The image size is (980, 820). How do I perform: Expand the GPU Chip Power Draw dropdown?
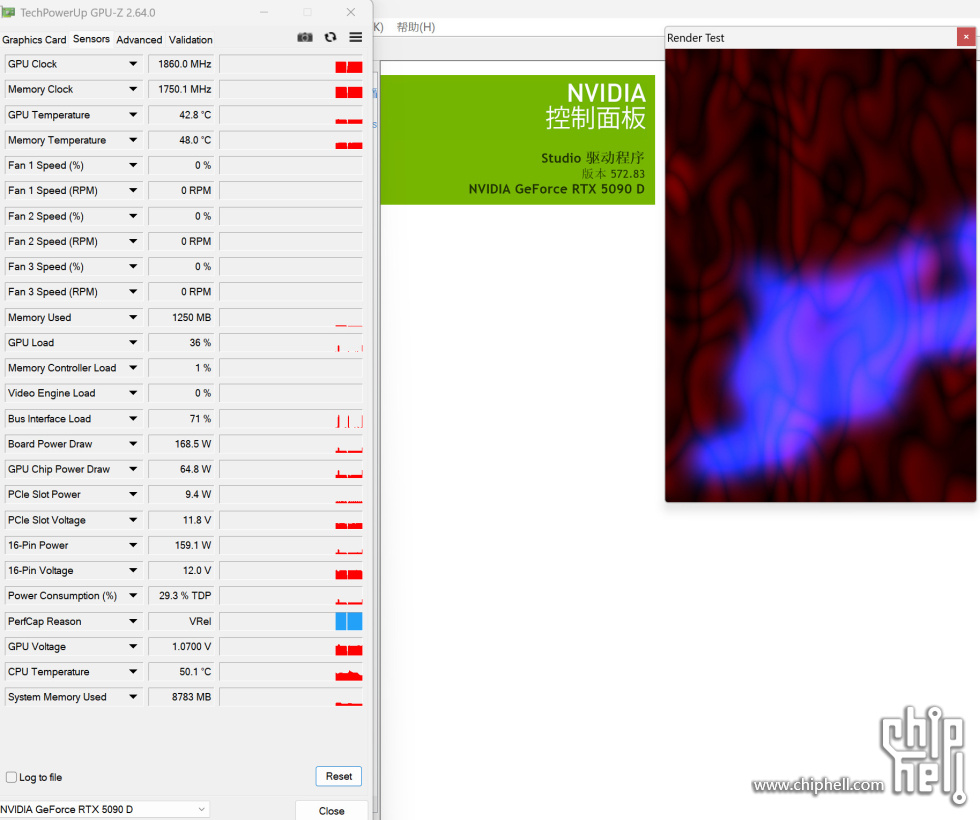click(133, 469)
